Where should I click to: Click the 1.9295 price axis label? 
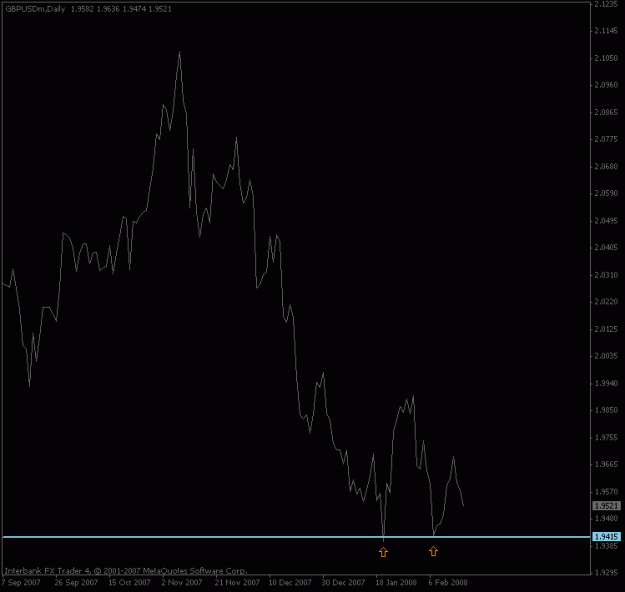[606, 573]
